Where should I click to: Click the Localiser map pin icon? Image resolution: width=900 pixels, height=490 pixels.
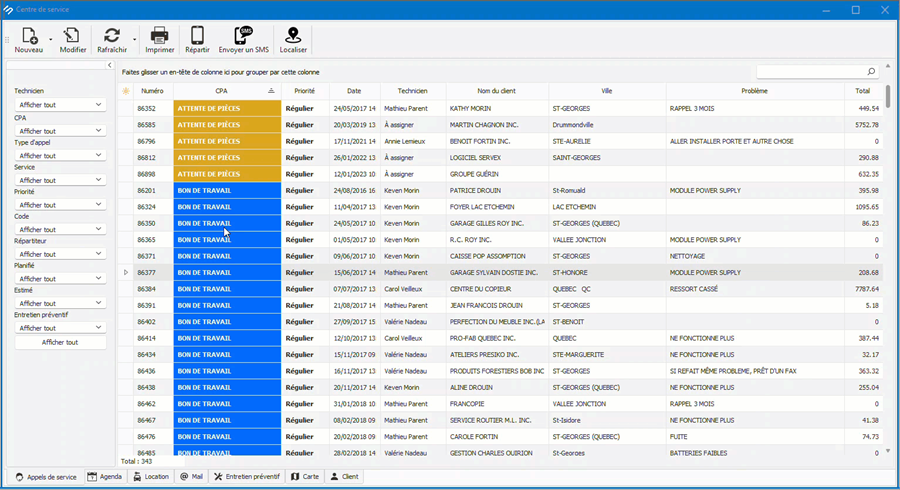click(293, 36)
